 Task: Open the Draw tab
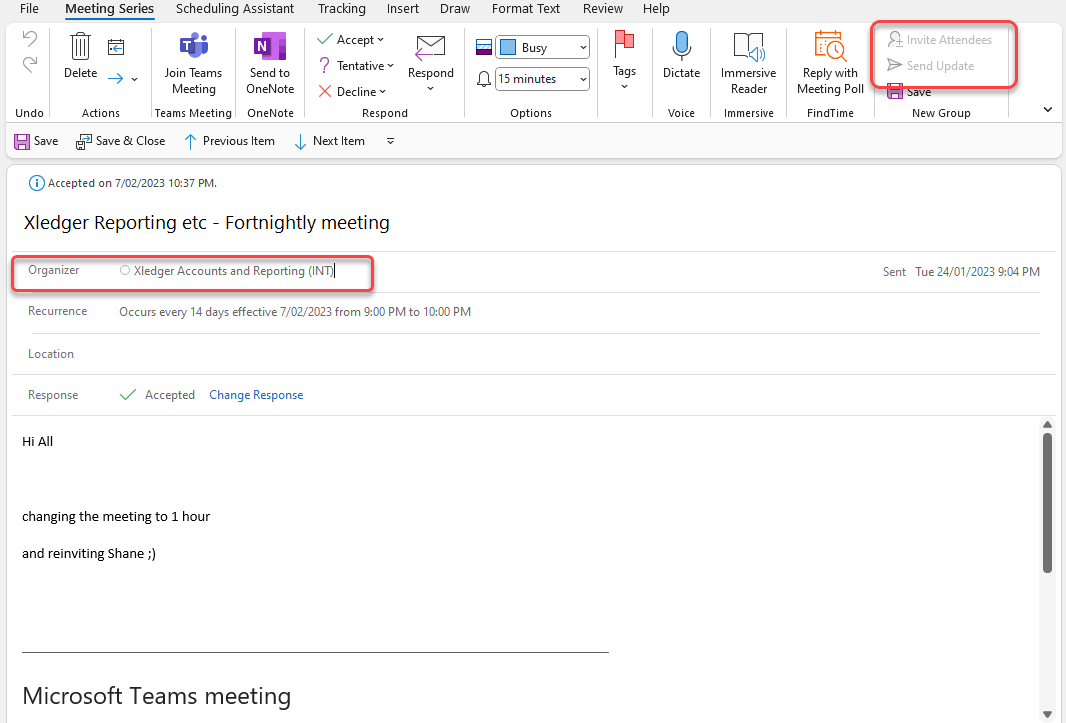[x=455, y=9]
